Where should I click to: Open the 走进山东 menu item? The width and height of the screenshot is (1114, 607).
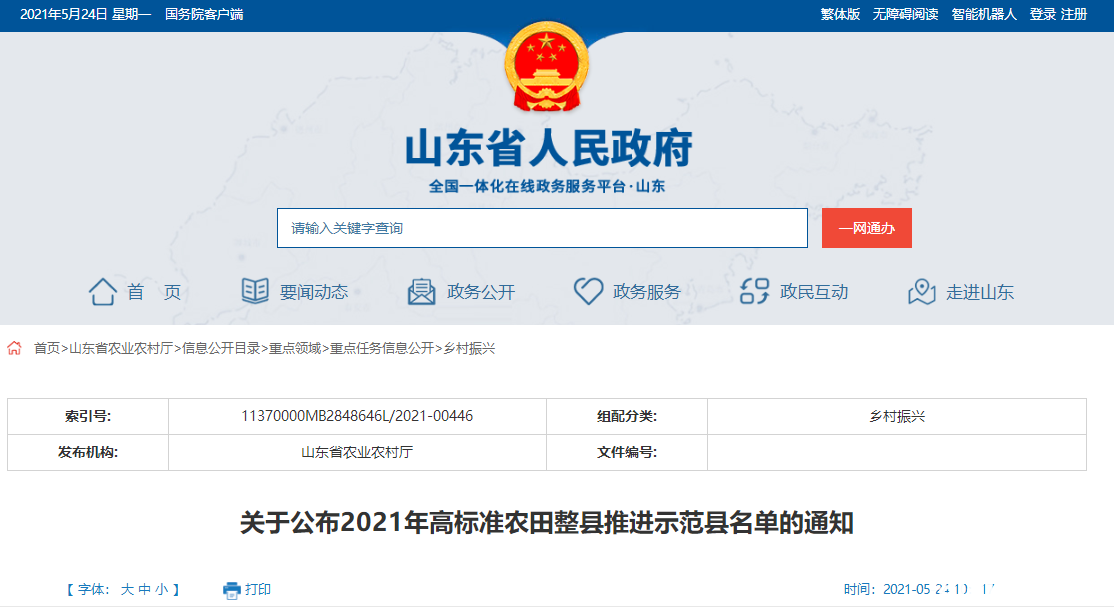pyautogui.click(x=980, y=292)
